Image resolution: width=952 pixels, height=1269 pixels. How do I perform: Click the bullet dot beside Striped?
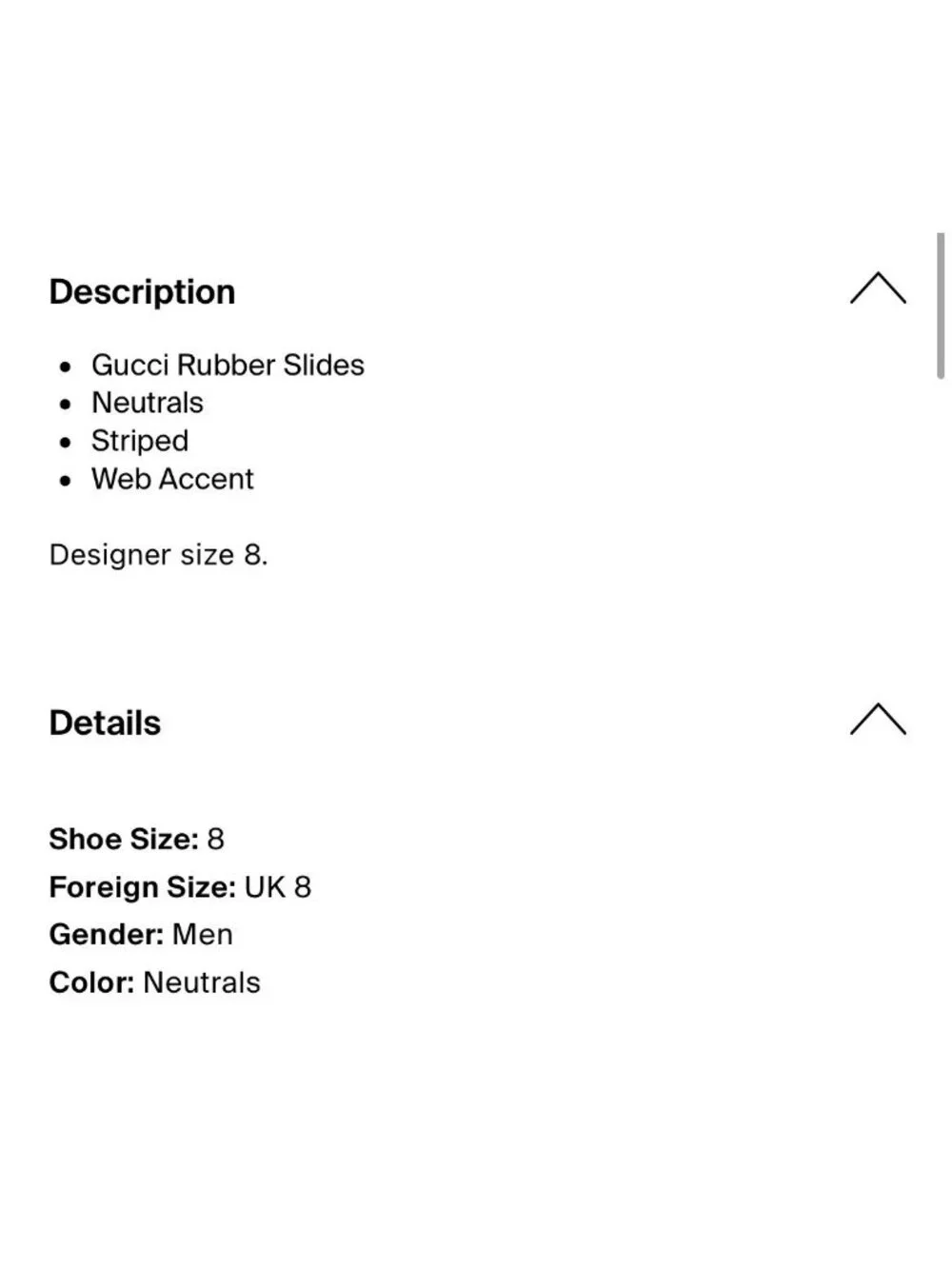(x=65, y=443)
